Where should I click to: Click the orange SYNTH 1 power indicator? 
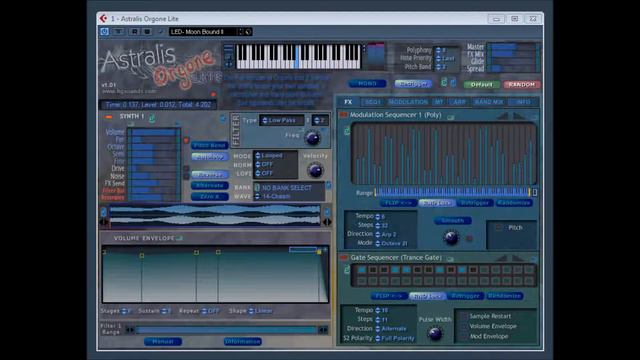pos(109,117)
